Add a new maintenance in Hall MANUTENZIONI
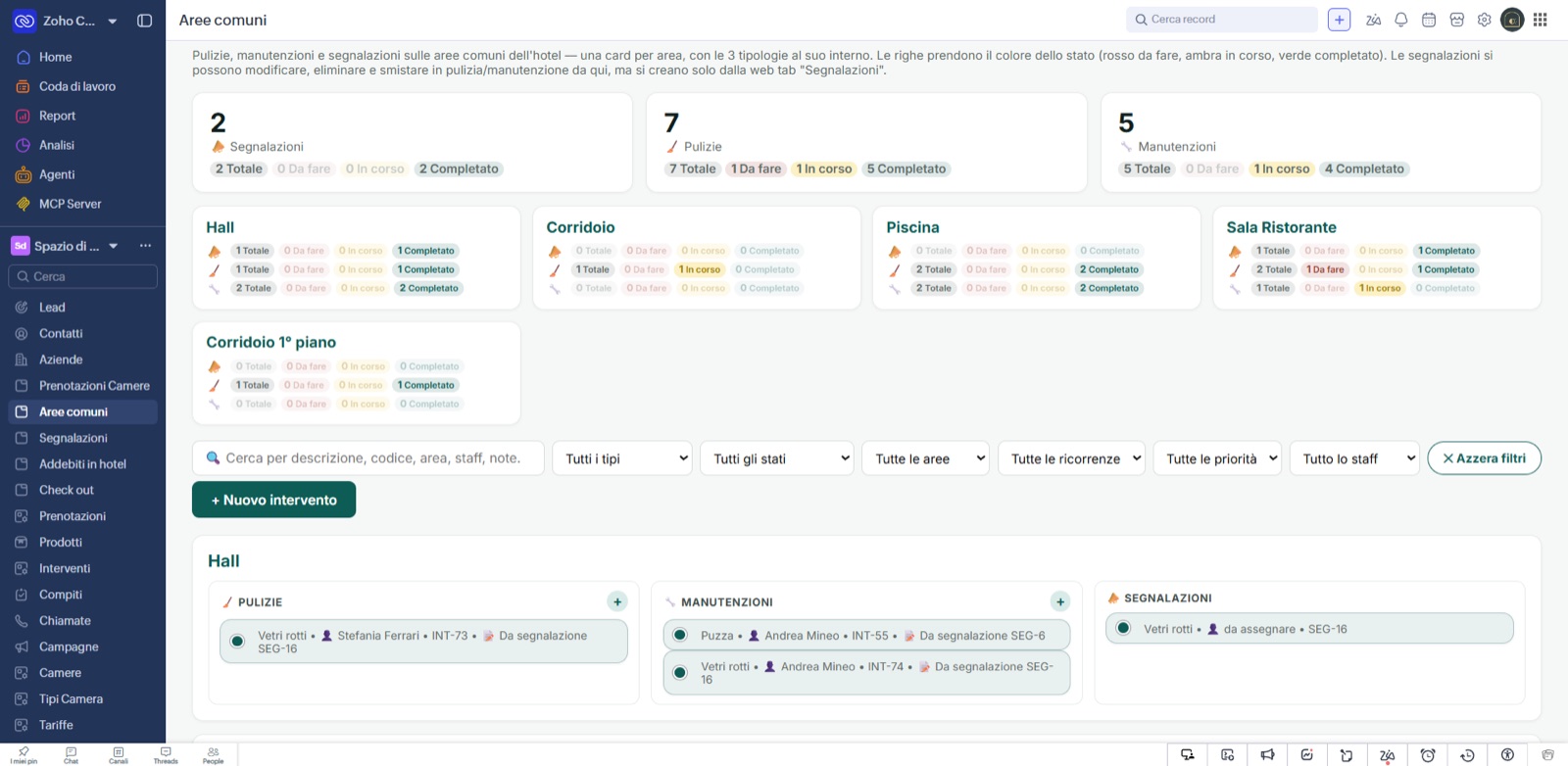The width and height of the screenshot is (1568, 766). (x=1060, y=601)
